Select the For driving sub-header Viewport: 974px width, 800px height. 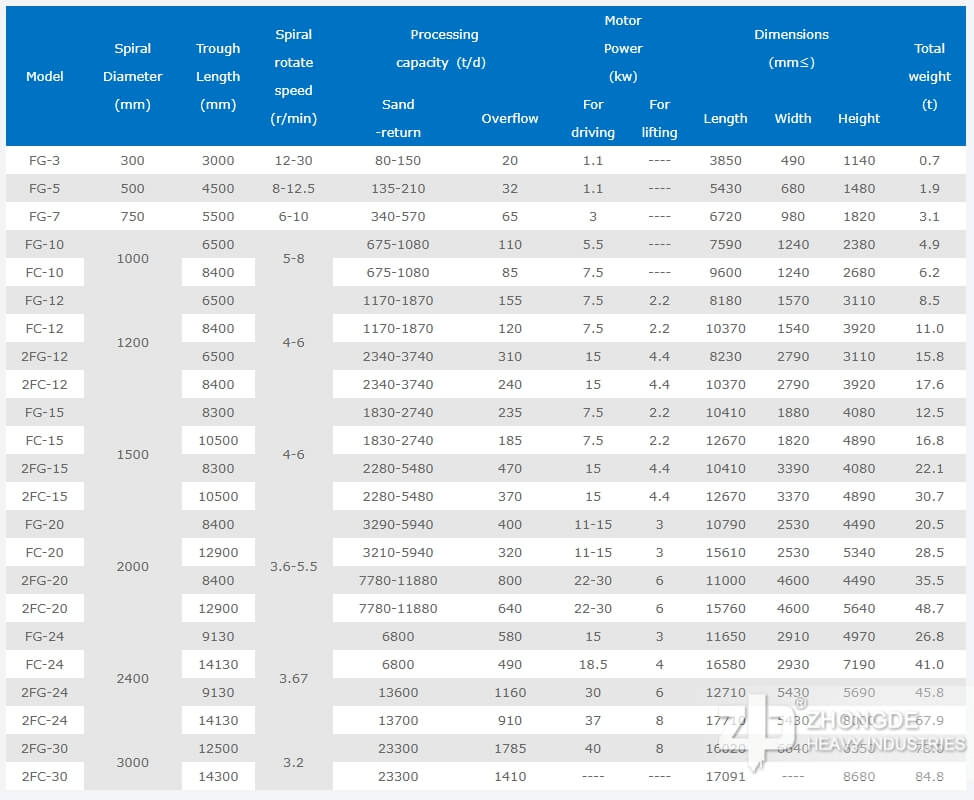[x=593, y=118]
